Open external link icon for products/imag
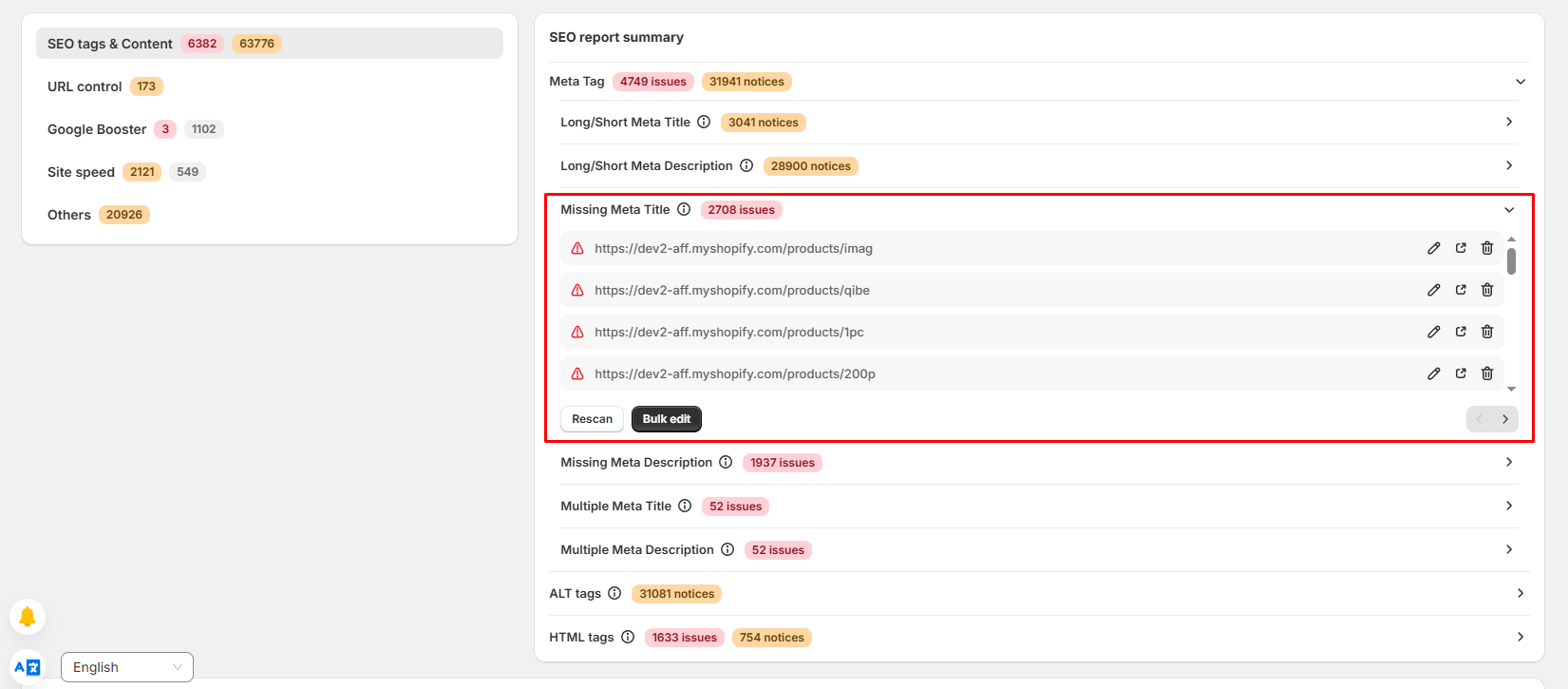Screen dimensions: 1568x689 pyautogui.click(x=1461, y=248)
